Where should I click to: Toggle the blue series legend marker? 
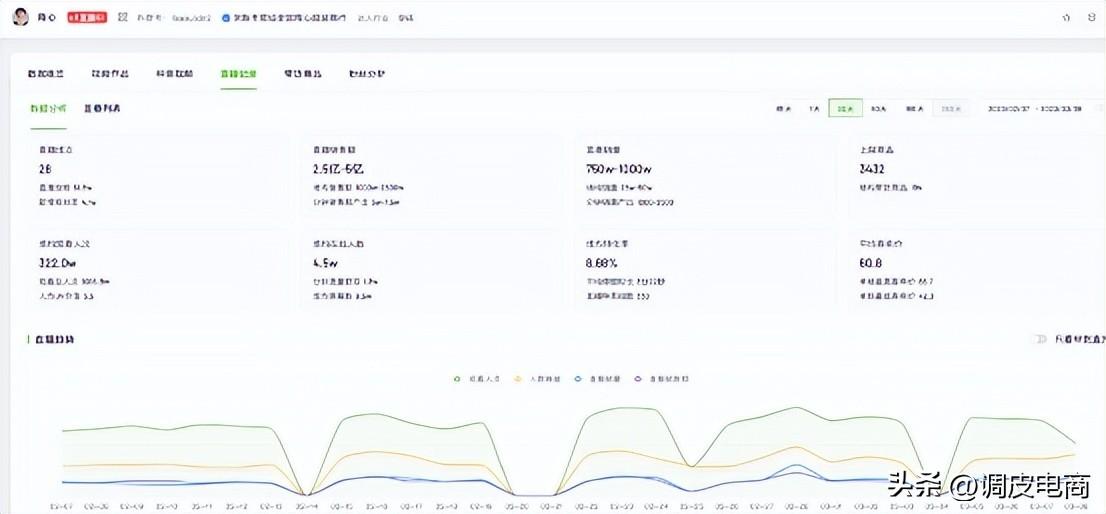[579, 379]
